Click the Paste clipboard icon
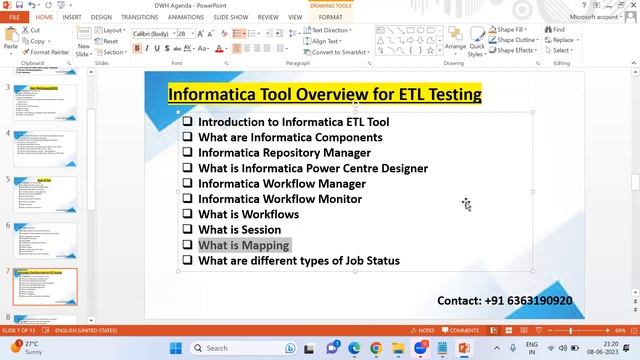 point(11,35)
